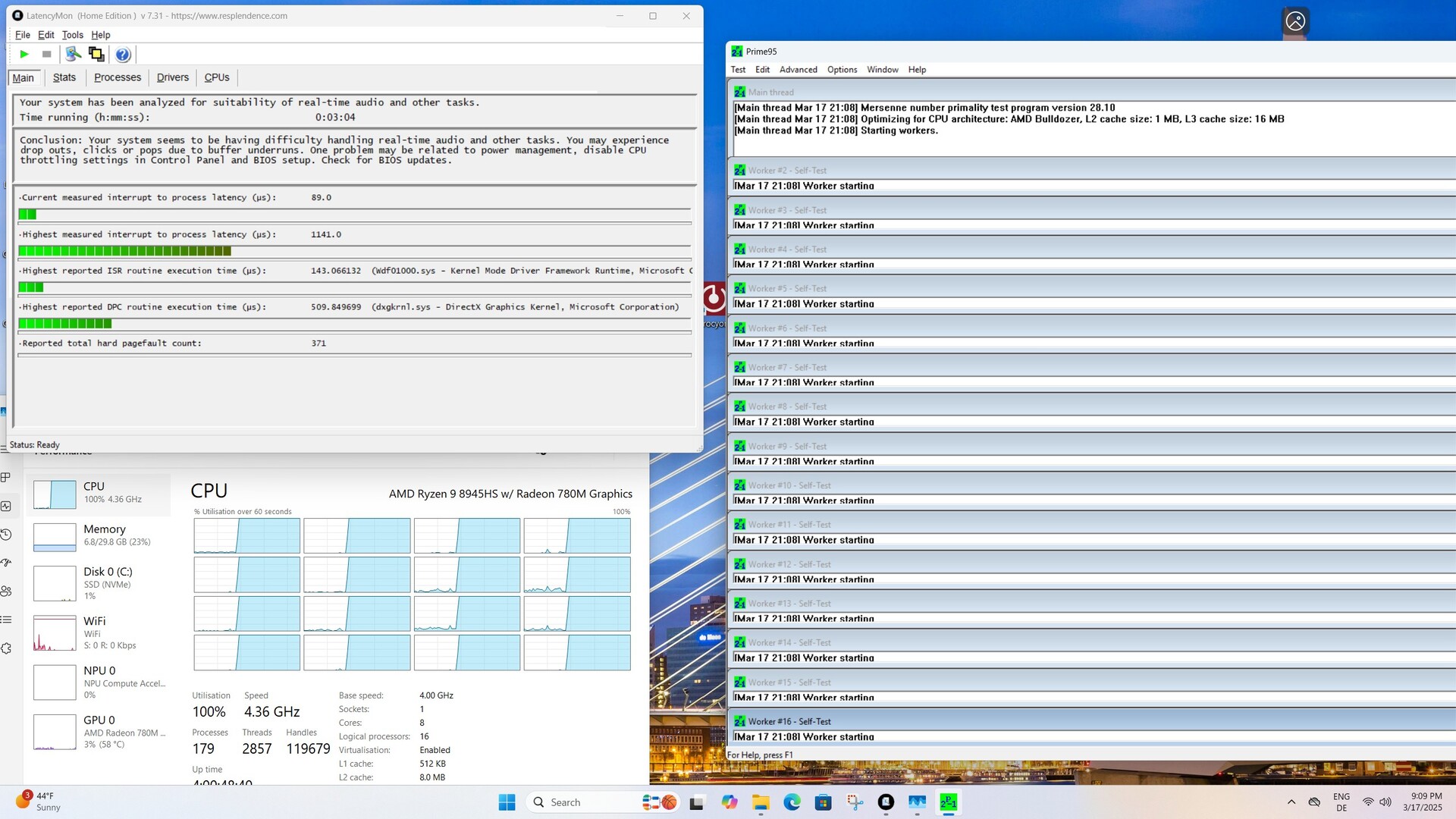Click the taskbar Search box
Screen dimensions: 1456x819
pyautogui.click(x=584, y=802)
